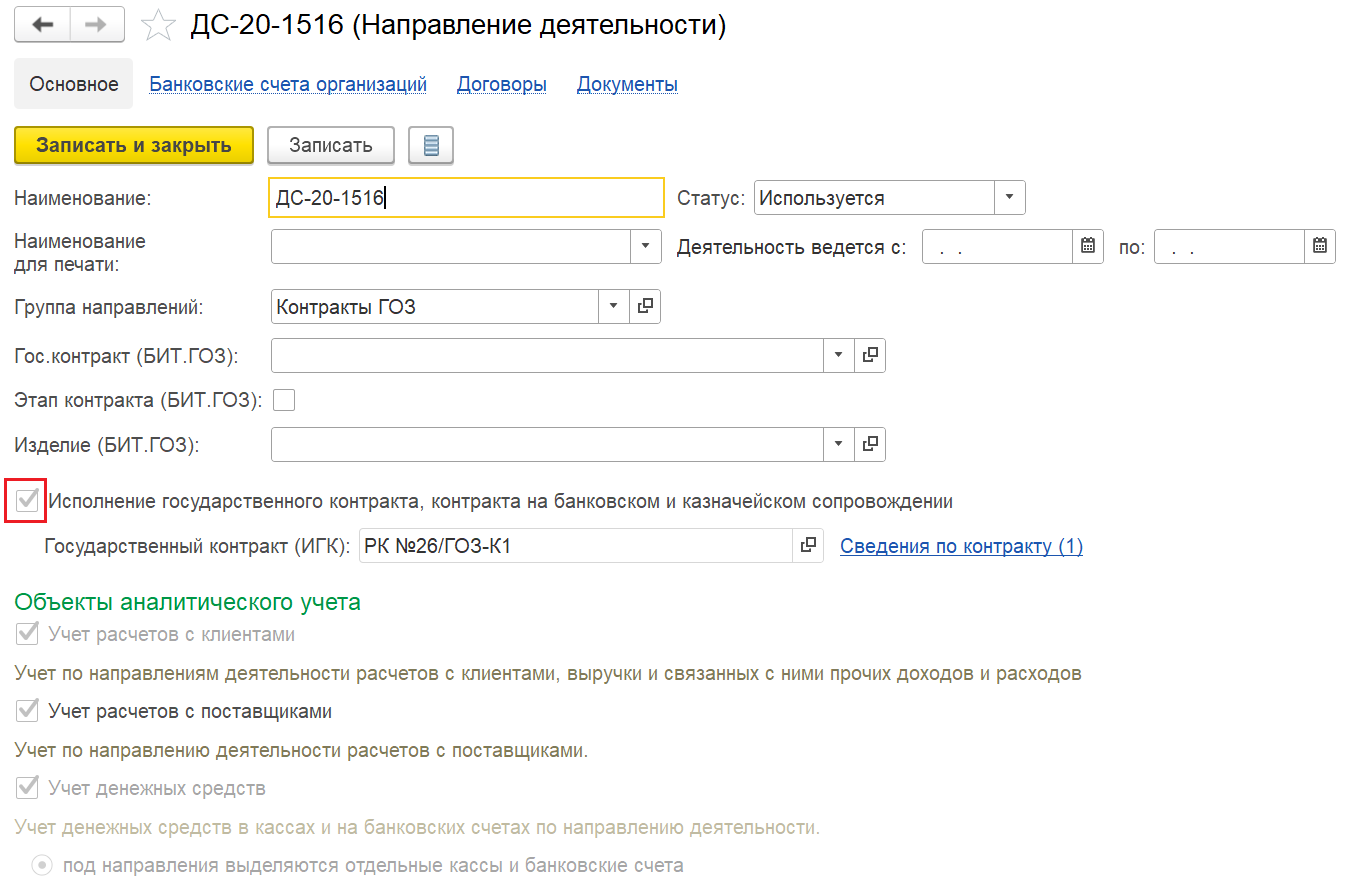Viewport: 1360px width, 883px height.
Task: Open calendar for Деятельность ведется с date
Action: (x=1088, y=246)
